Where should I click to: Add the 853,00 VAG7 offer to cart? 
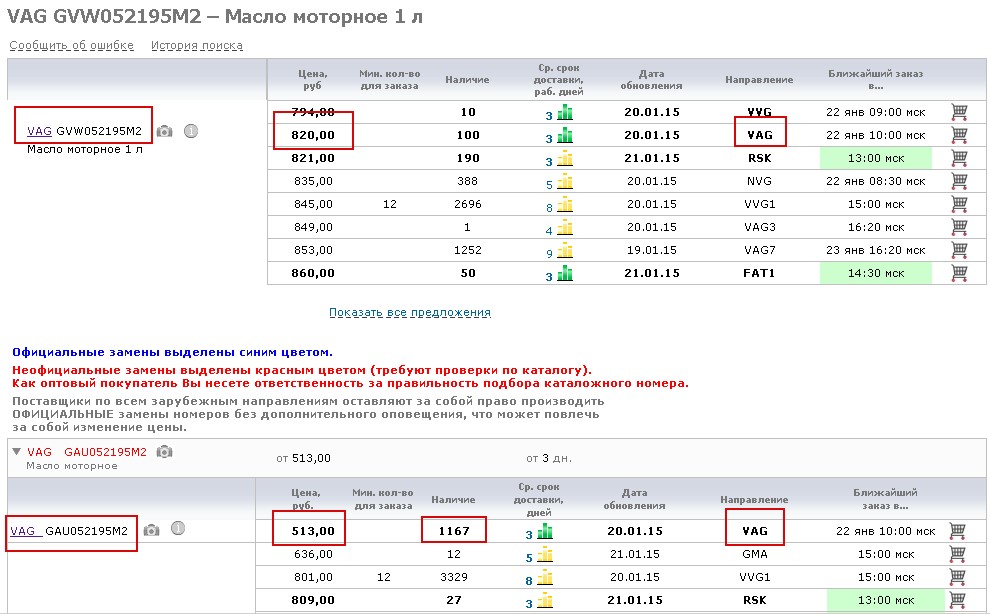(959, 250)
